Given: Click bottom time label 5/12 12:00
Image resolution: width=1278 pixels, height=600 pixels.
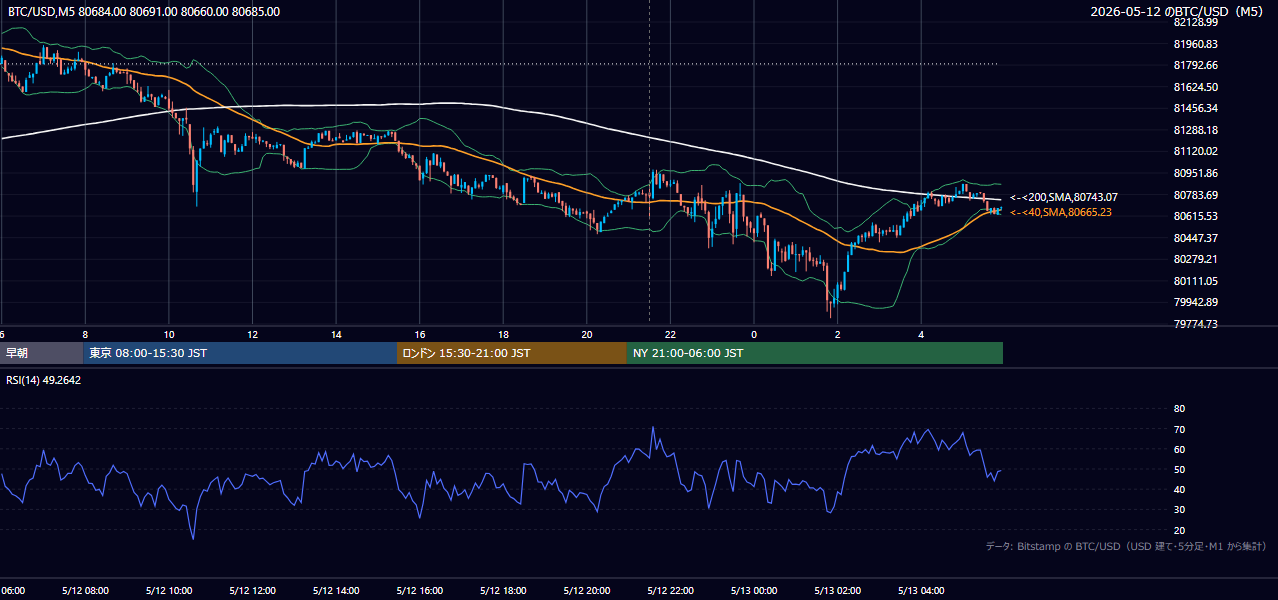Looking at the screenshot, I should click(x=252, y=591).
